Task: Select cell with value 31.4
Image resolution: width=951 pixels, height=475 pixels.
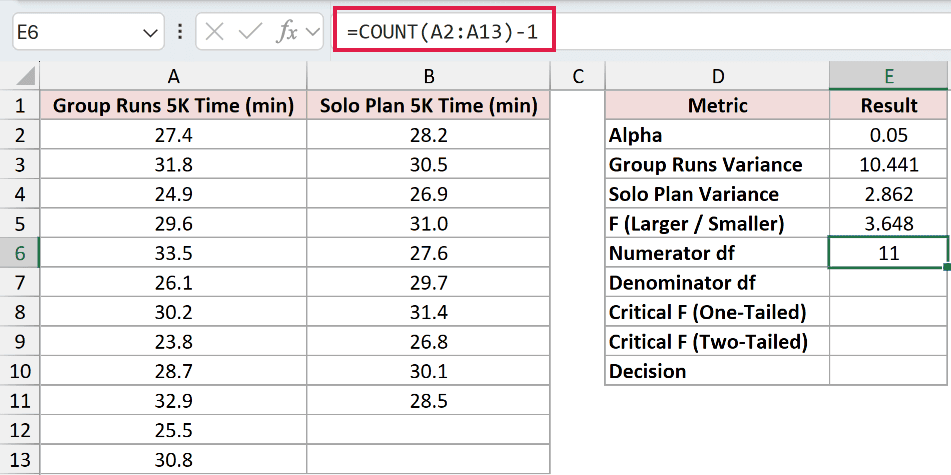Action: [429, 312]
